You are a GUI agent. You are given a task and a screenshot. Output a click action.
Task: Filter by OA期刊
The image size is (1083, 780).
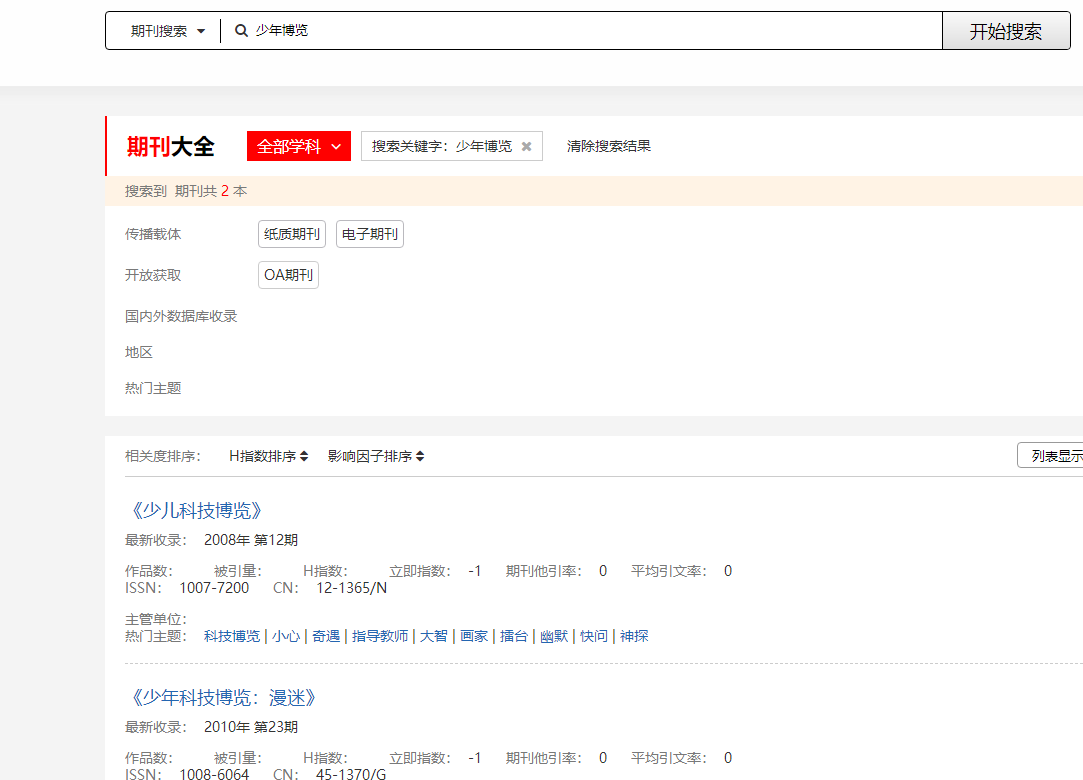[x=288, y=275]
